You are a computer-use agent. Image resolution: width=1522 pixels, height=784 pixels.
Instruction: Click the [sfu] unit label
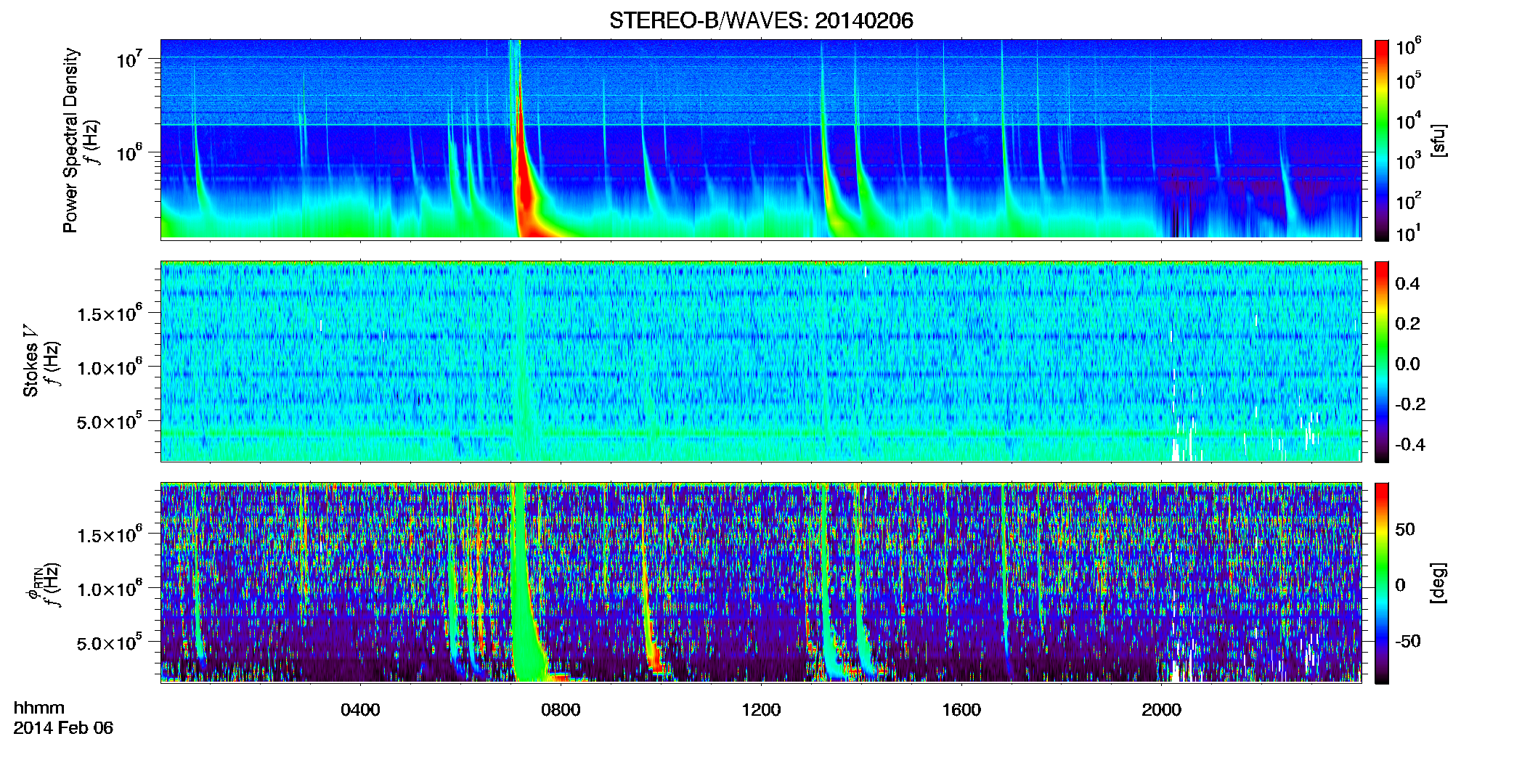pyautogui.click(x=1438, y=140)
